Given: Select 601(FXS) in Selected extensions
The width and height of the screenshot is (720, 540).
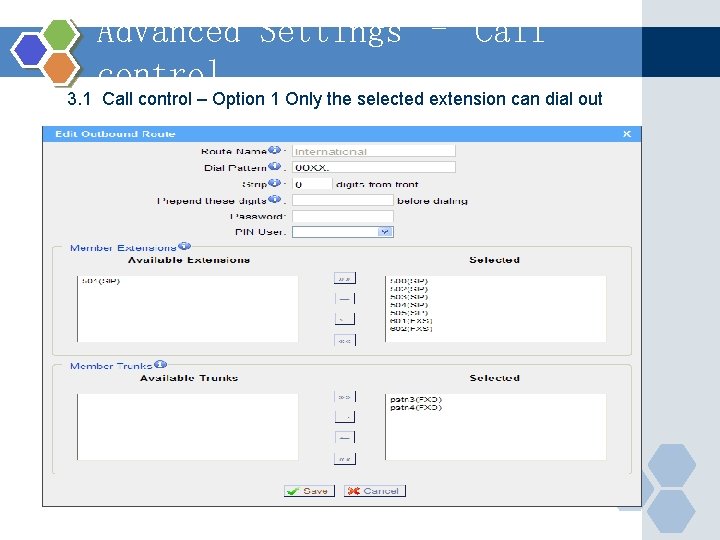Looking at the screenshot, I should click(x=411, y=321).
